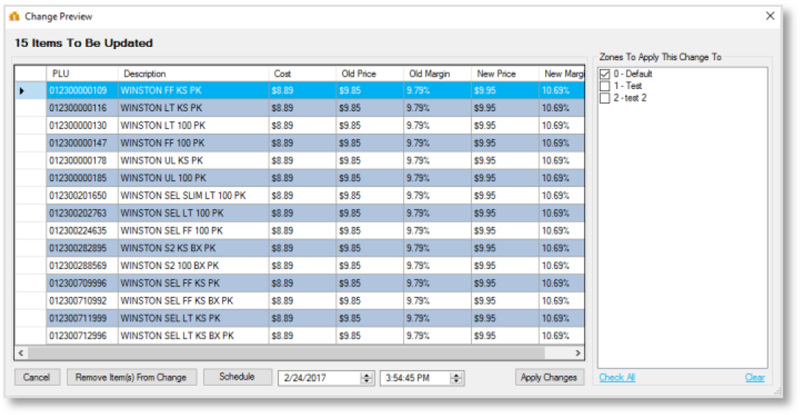Screen dimensions: 800x415
Task: Select WINSTON SEL SLIM LT 100 PK
Action: [193, 196]
